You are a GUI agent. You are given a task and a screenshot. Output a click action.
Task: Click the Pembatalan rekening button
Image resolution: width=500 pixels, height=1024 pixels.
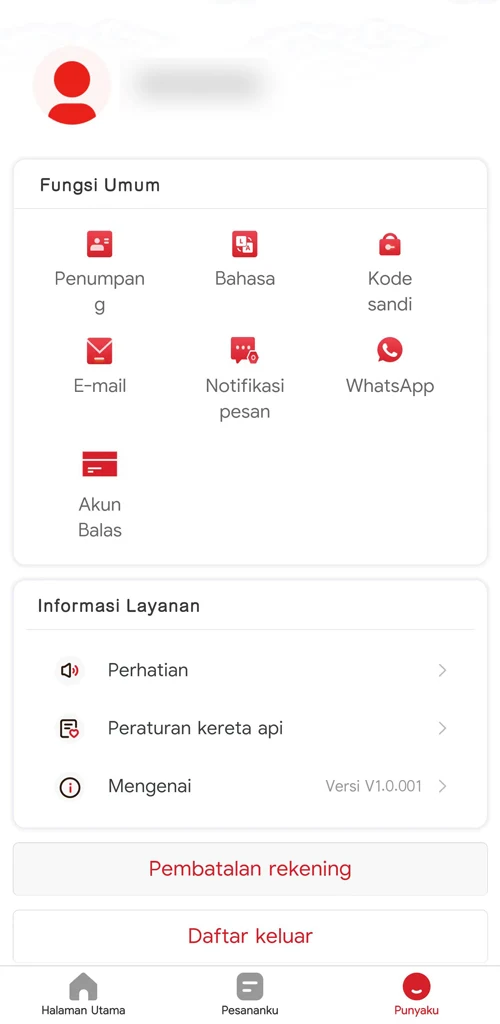250,869
